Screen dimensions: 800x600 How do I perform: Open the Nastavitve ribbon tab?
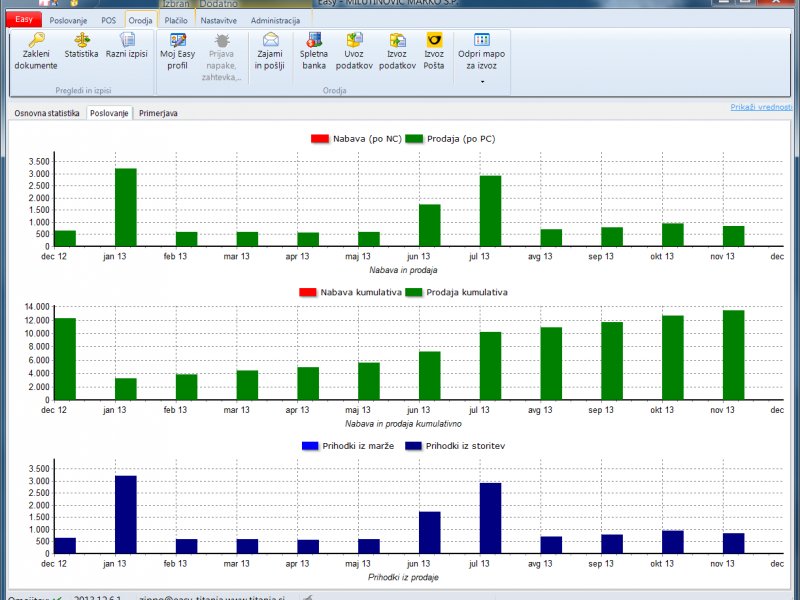point(218,20)
